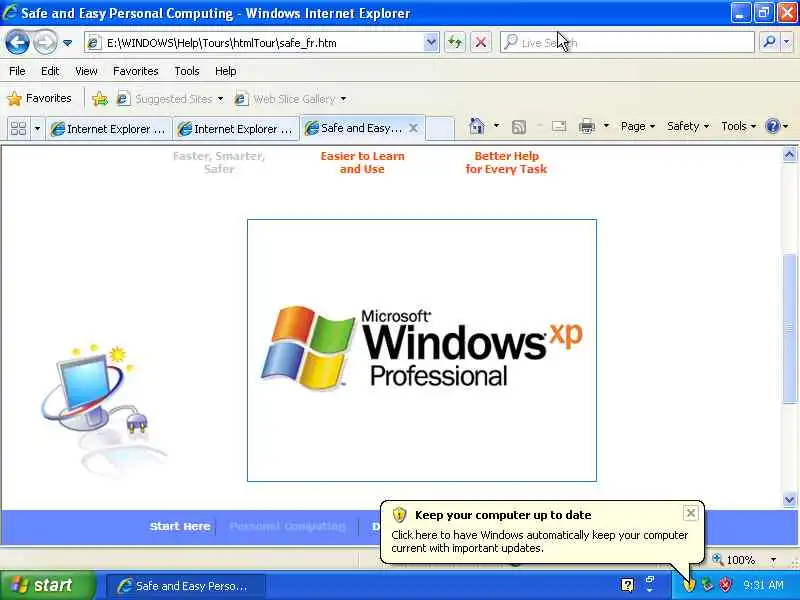Click the Add to Favorites Bar star icon
Screen dimensions: 800x600
point(100,98)
